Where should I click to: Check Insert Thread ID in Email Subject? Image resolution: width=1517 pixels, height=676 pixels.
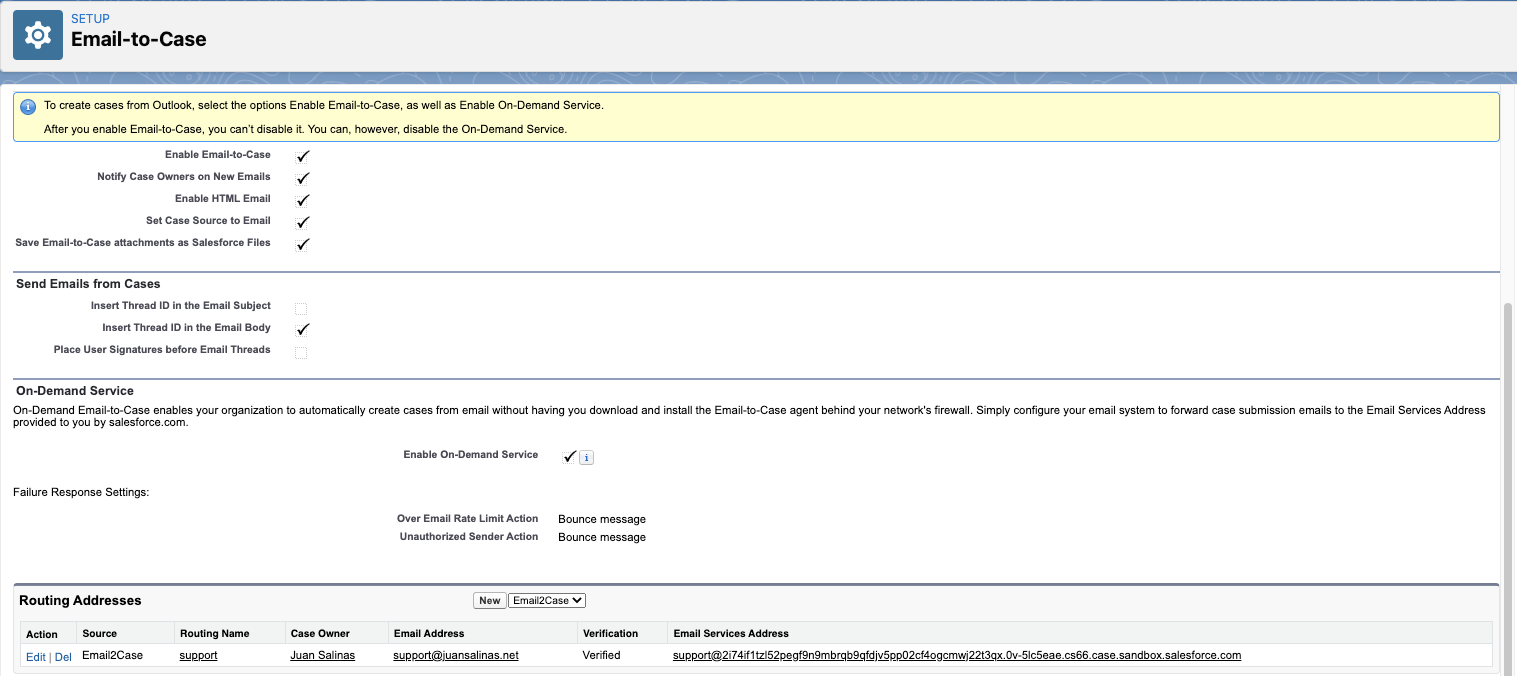coord(301,308)
